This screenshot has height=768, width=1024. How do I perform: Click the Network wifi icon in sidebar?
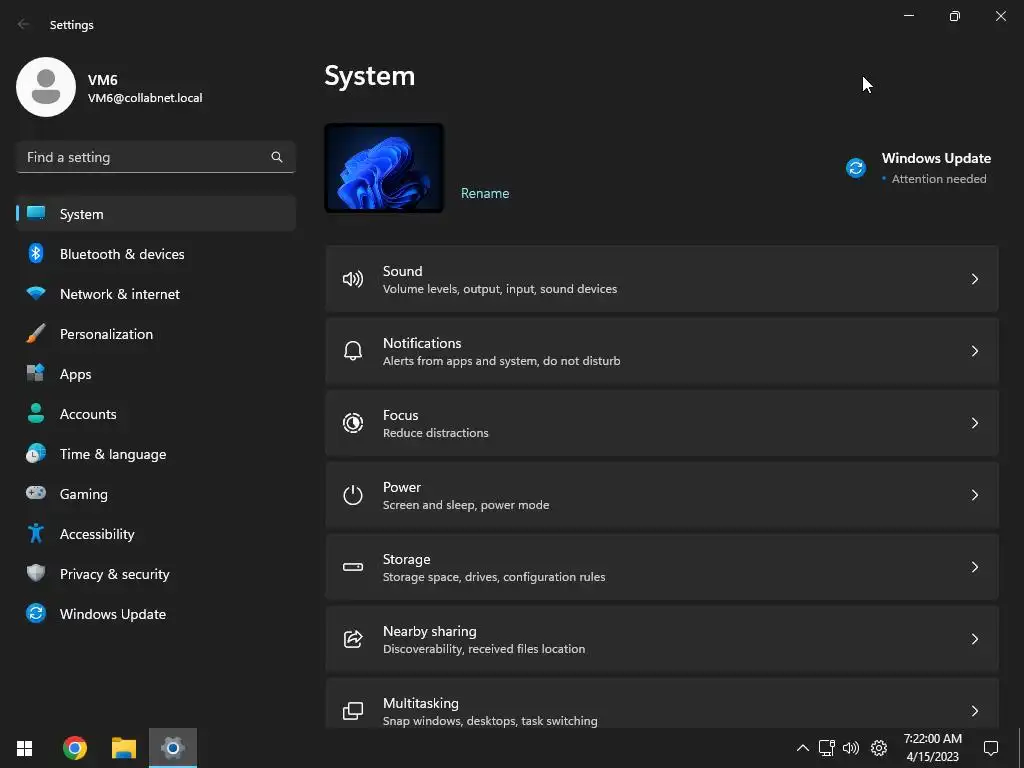click(36, 293)
